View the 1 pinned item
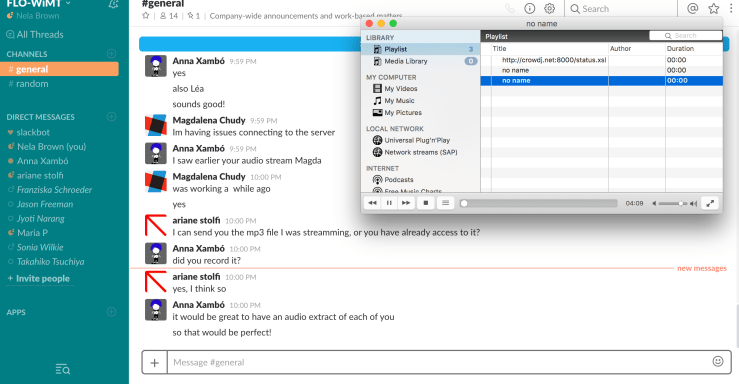 click(194, 16)
